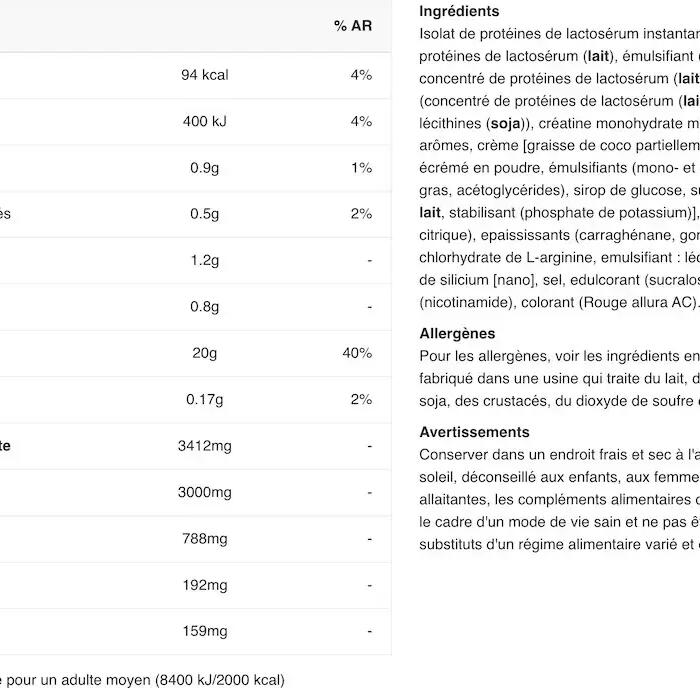Select the 192mg value cell

[x=204, y=585]
